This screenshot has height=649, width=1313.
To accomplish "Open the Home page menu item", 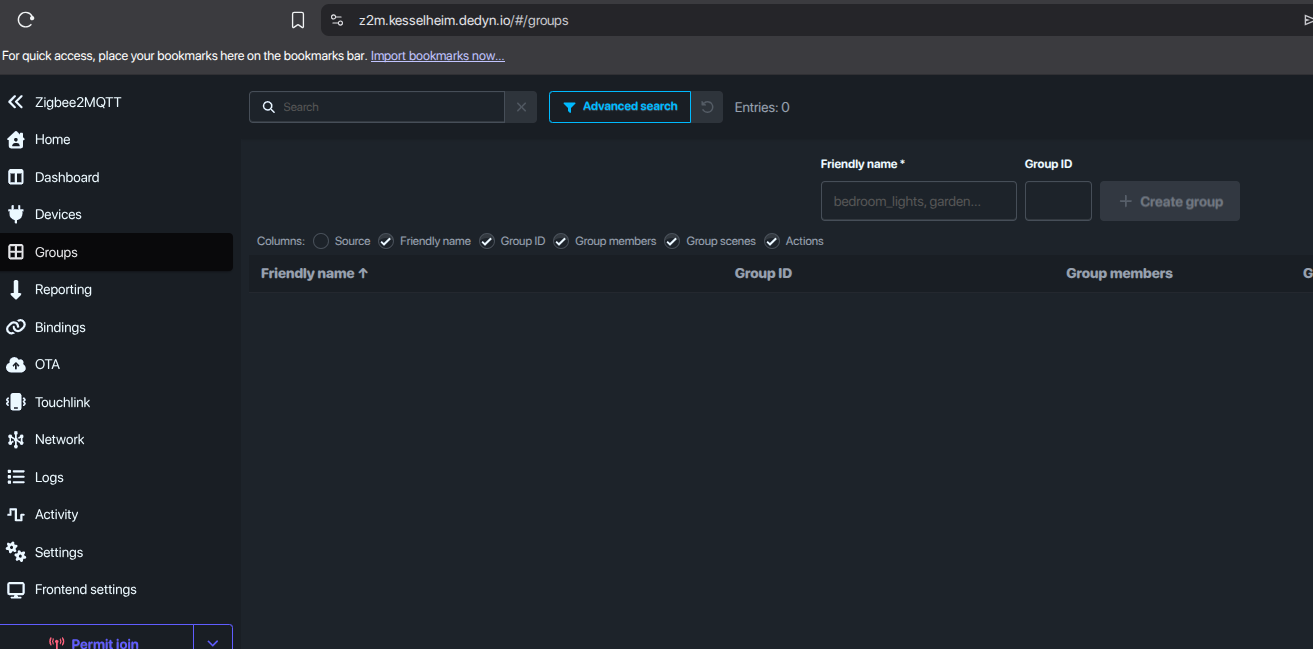I will (x=116, y=140).
